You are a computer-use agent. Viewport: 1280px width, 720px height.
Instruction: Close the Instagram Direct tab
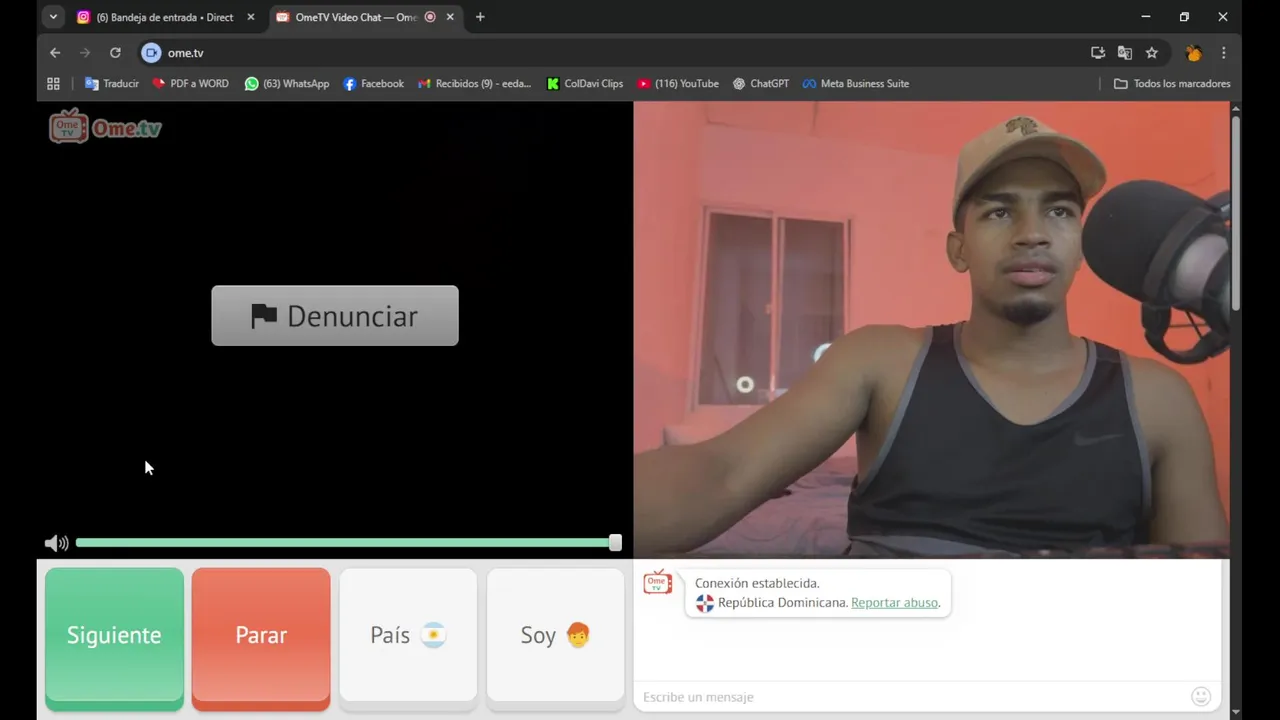251,17
